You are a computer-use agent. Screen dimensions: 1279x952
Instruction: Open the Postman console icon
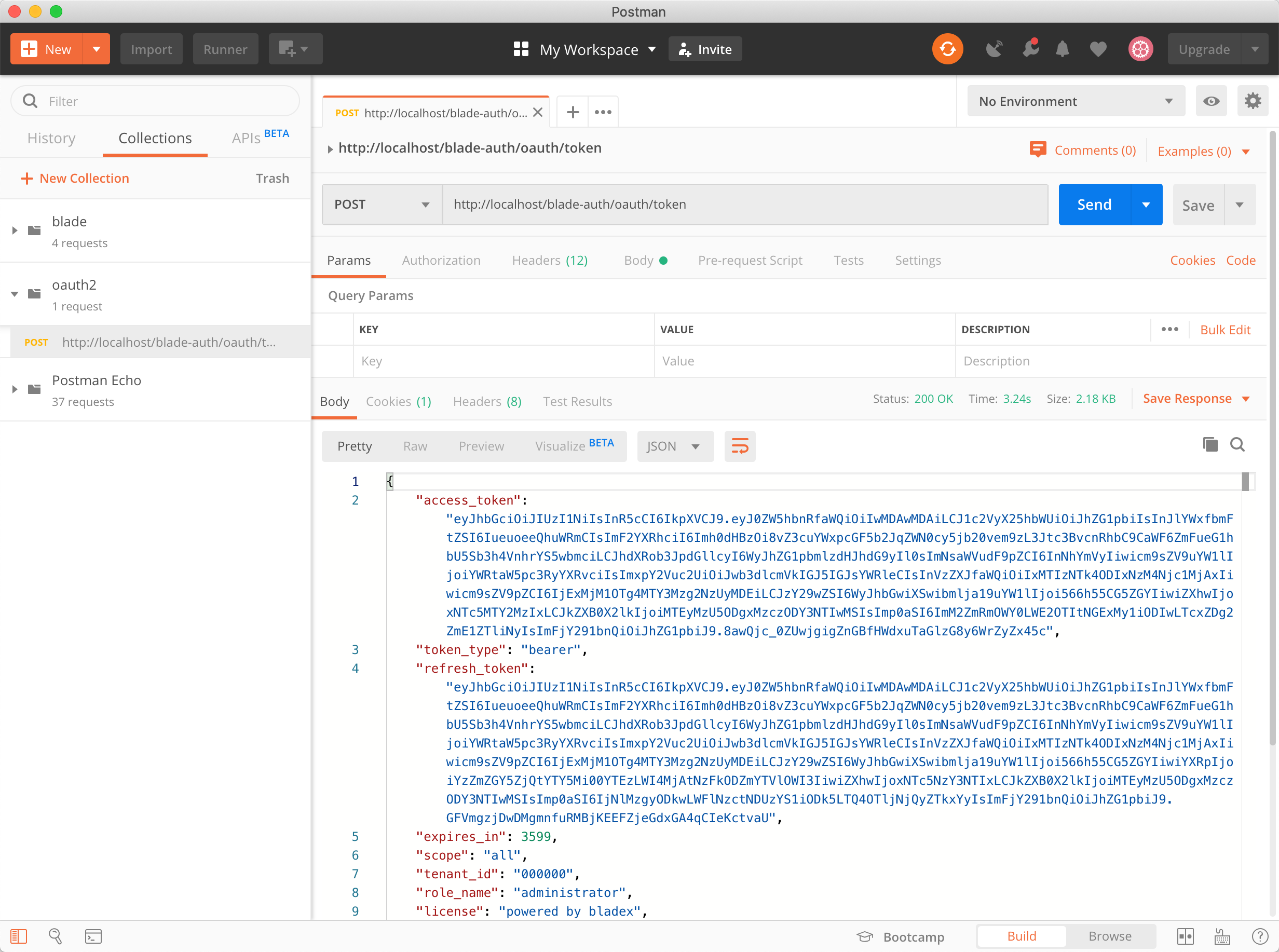coord(93,936)
